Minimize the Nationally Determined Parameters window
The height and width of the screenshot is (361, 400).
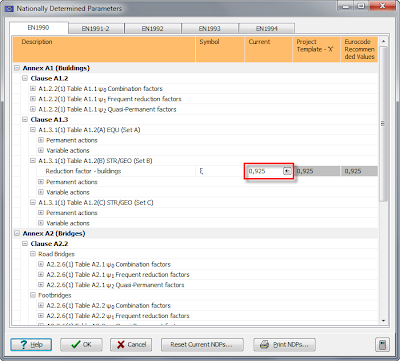[x=346, y=6]
